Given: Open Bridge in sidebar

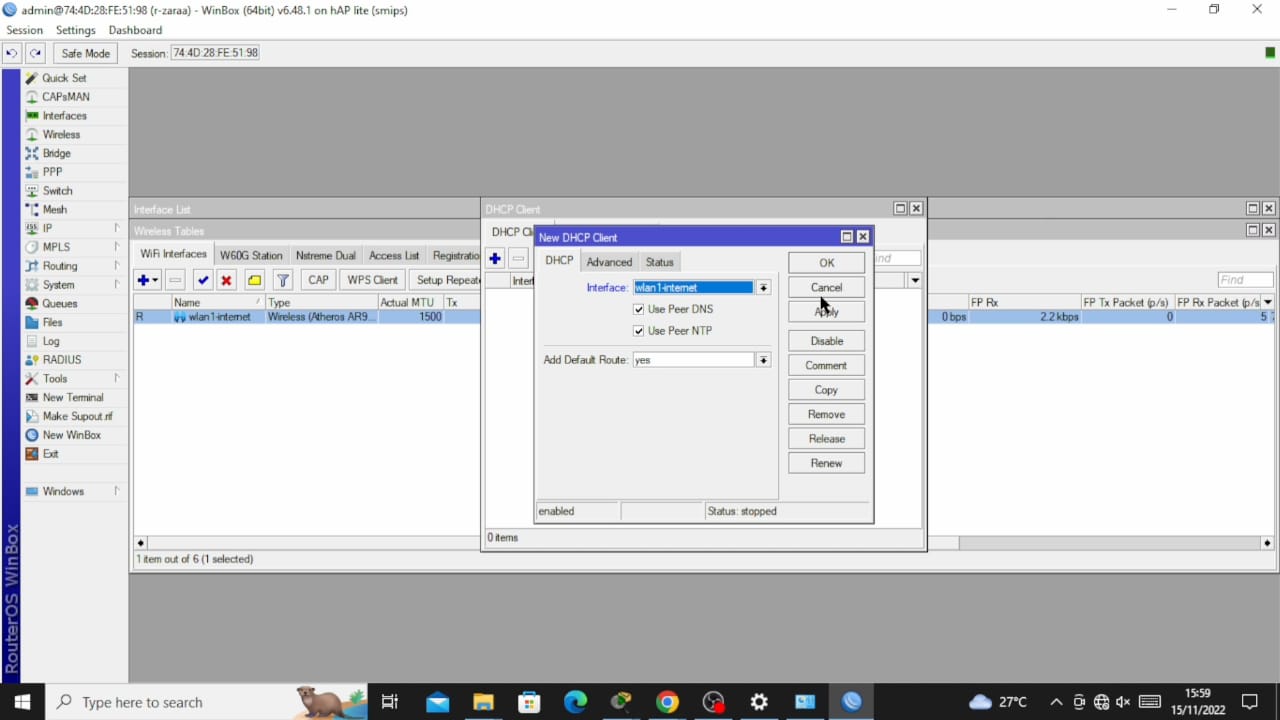Looking at the screenshot, I should [56, 153].
